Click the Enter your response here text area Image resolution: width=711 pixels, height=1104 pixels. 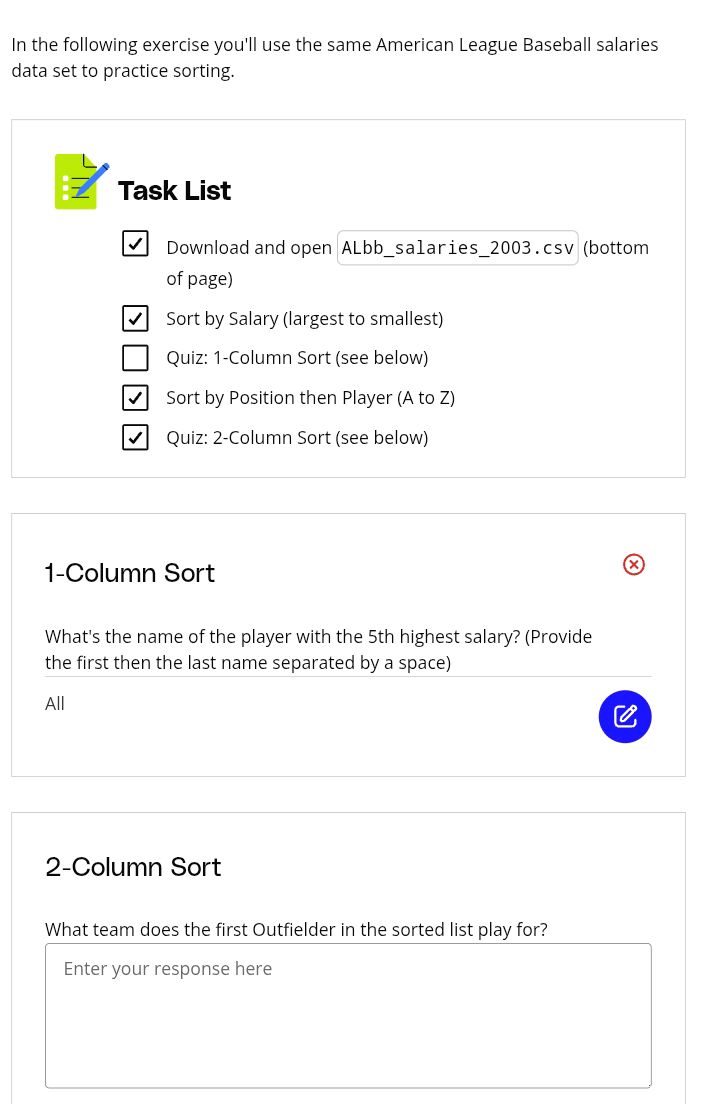[x=348, y=1015]
